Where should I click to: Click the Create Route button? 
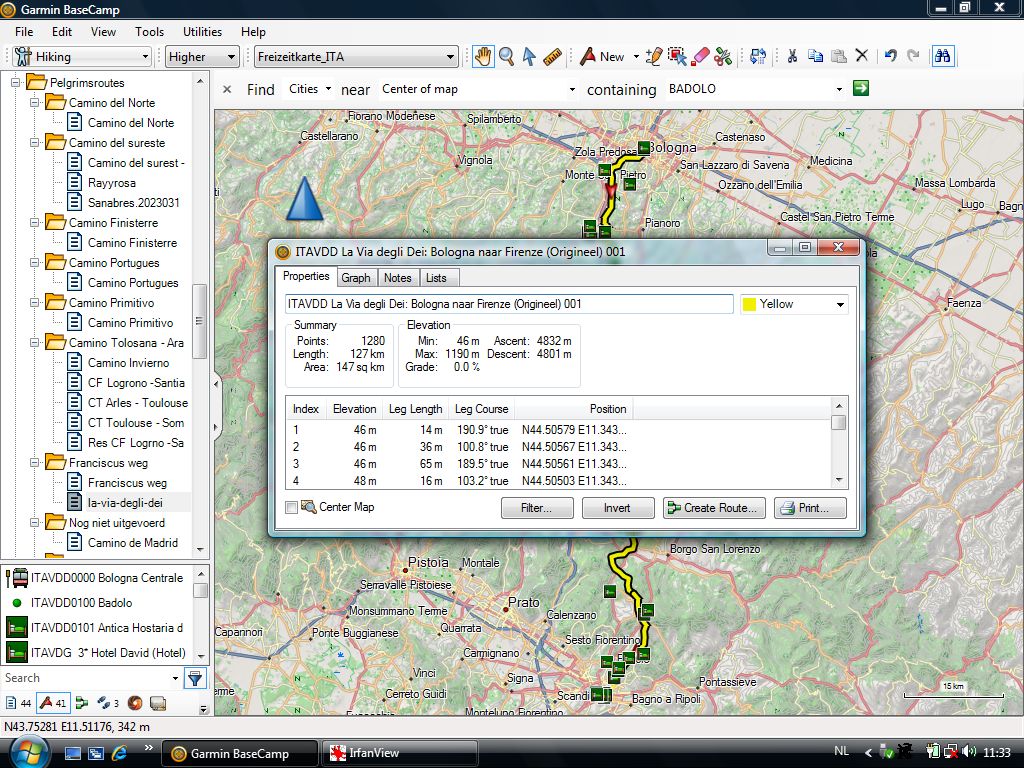click(x=715, y=508)
